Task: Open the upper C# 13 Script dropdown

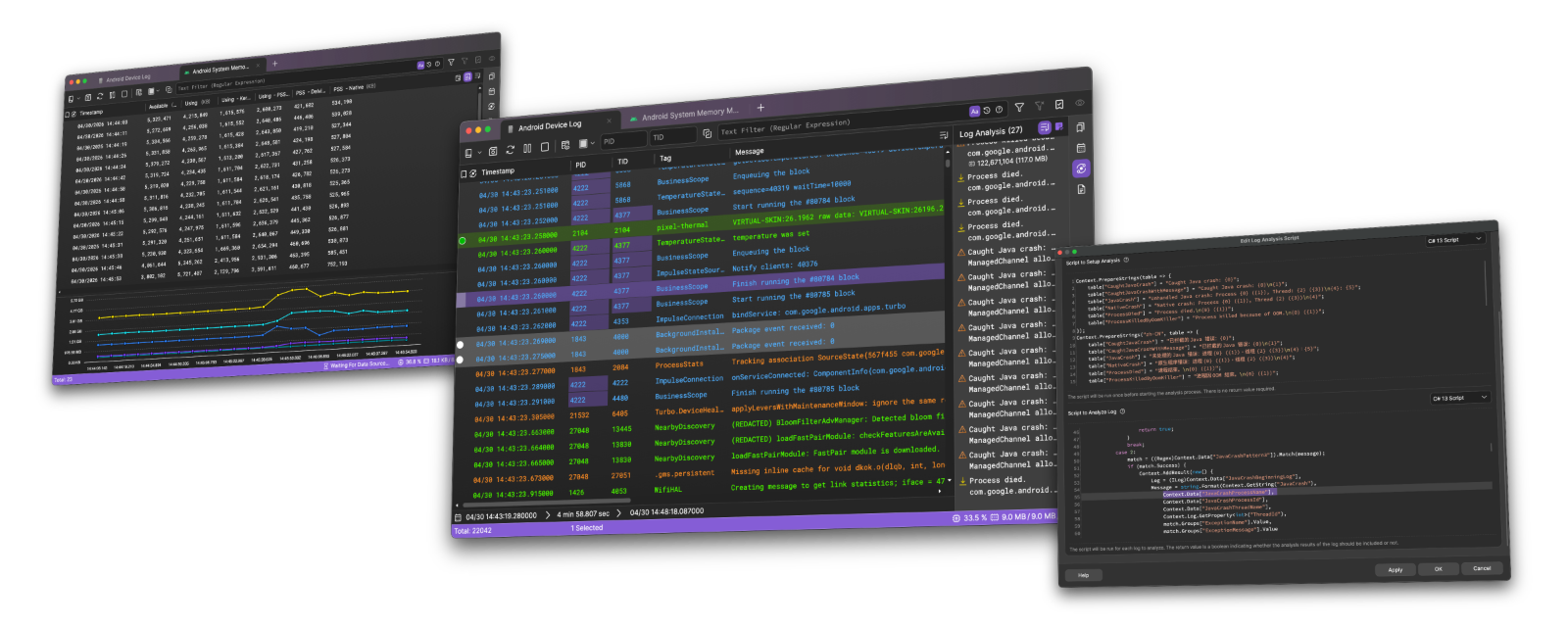Action: click(1455, 239)
